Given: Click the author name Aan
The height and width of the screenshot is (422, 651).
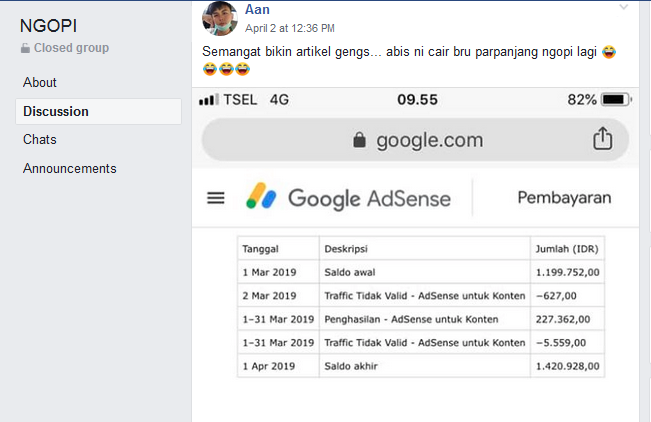Looking at the screenshot, I should click(x=257, y=9).
